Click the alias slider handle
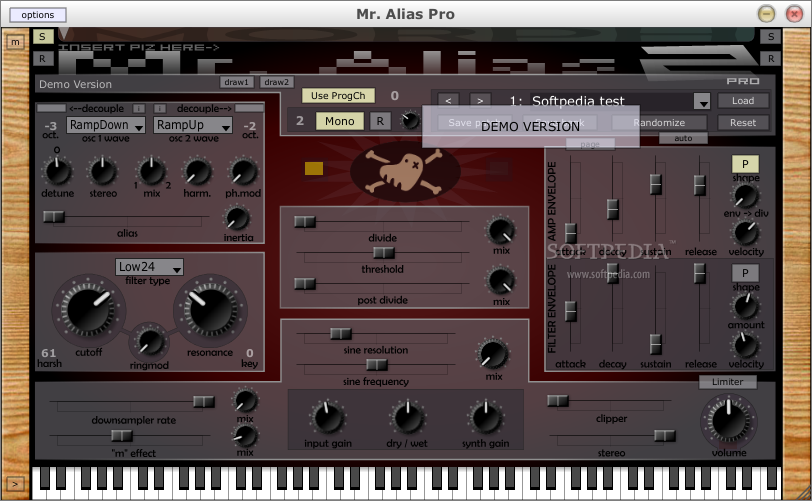Screen dimensions: 812x501 point(53,216)
